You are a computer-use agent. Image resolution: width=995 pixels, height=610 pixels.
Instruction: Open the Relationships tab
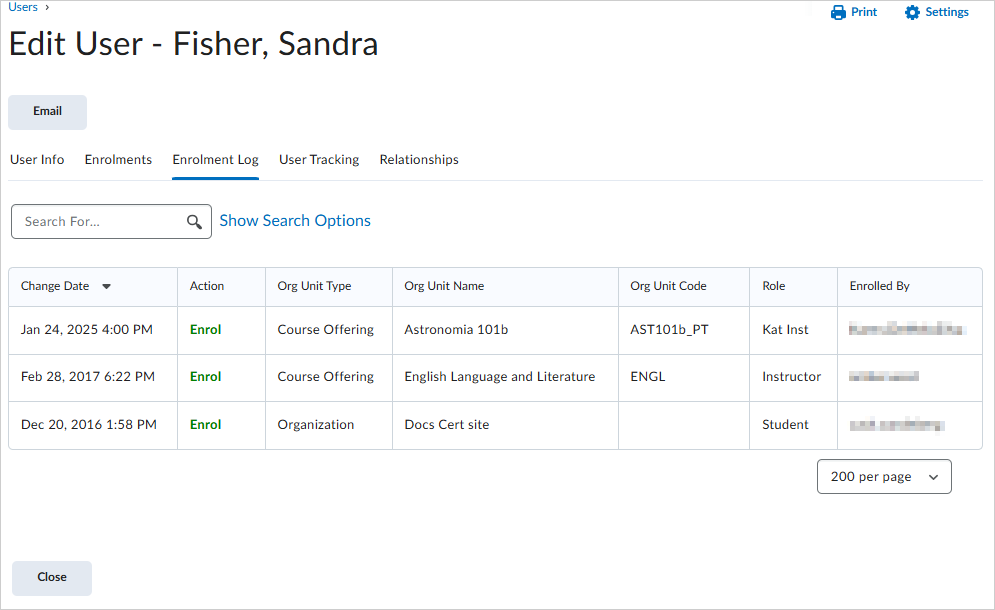tap(419, 159)
